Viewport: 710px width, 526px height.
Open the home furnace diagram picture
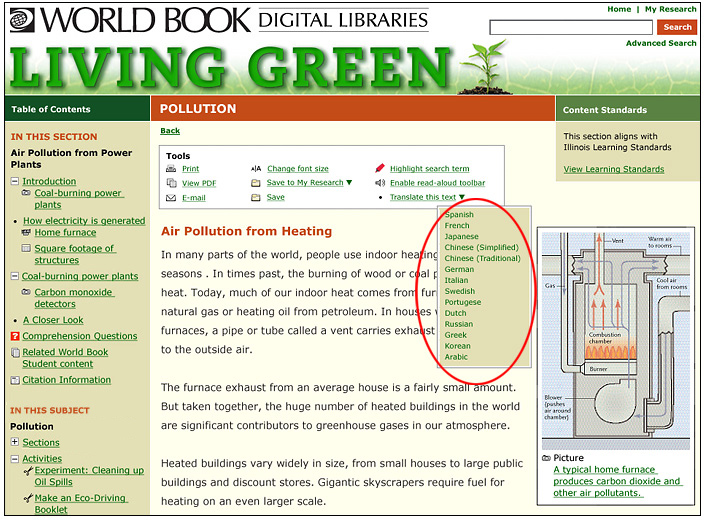616,340
